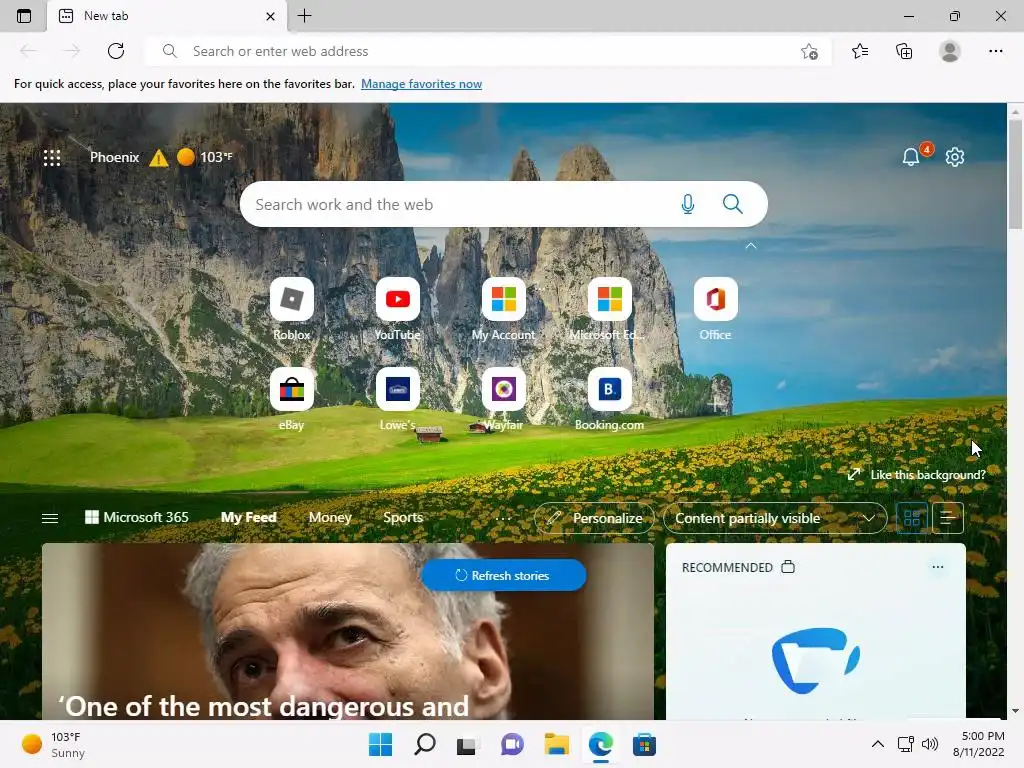The width and height of the screenshot is (1024, 768).
Task: Open taskbar weather widget
Action: pyautogui.click(x=54, y=744)
